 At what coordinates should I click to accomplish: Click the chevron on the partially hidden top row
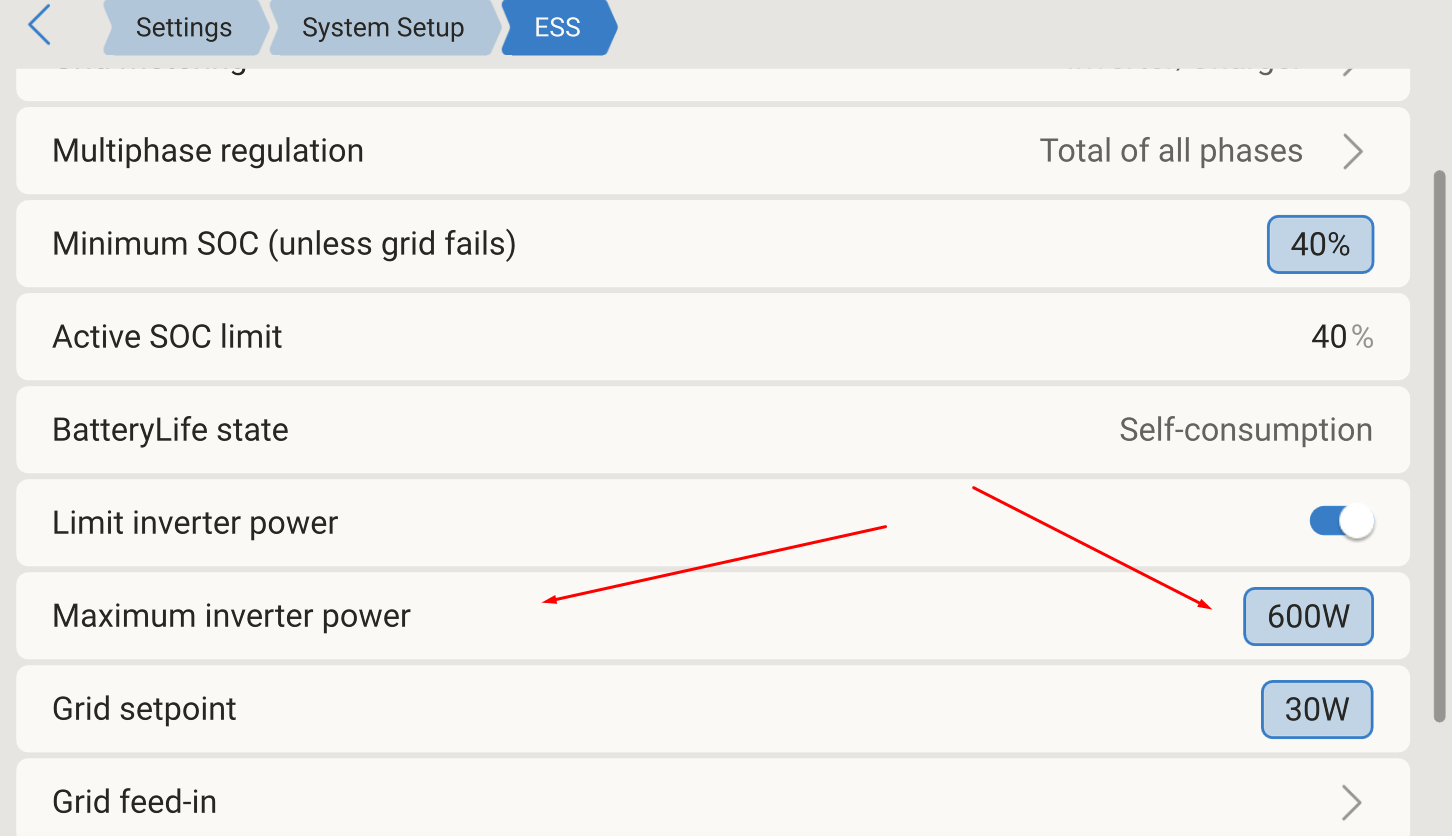[1350, 68]
